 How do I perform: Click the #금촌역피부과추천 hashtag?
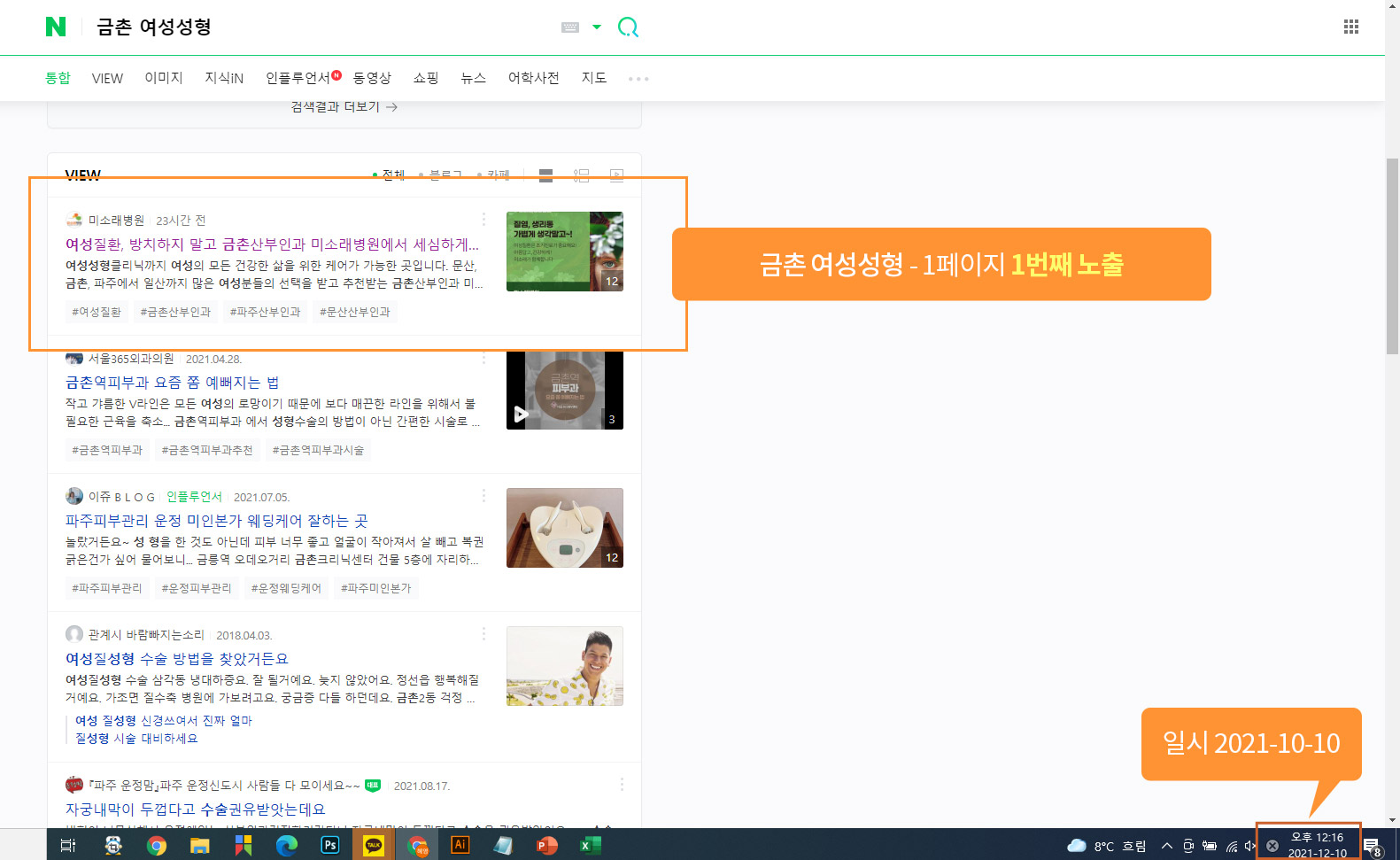click(207, 450)
